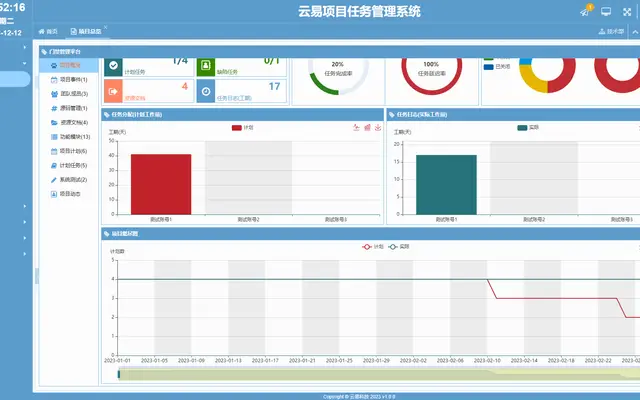Click the 任务日志(实际工作量) panel header
This screenshot has width=640, height=400.
[x=513, y=115]
